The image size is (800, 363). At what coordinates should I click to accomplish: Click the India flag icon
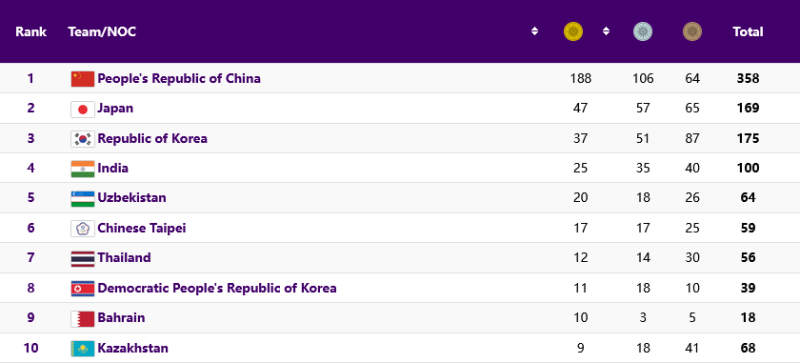click(x=82, y=168)
